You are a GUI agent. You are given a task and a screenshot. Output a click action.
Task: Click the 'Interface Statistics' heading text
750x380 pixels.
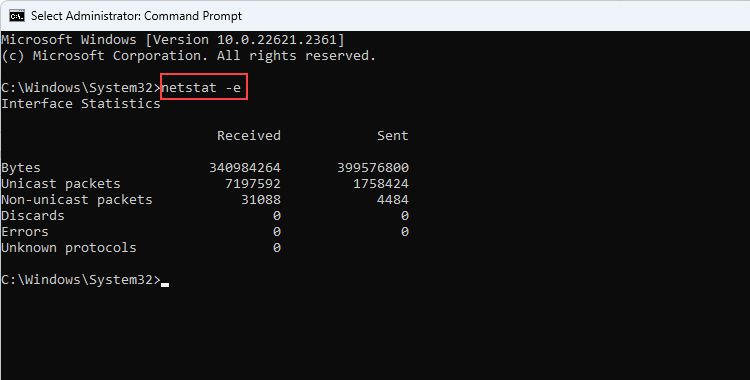point(81,104)
